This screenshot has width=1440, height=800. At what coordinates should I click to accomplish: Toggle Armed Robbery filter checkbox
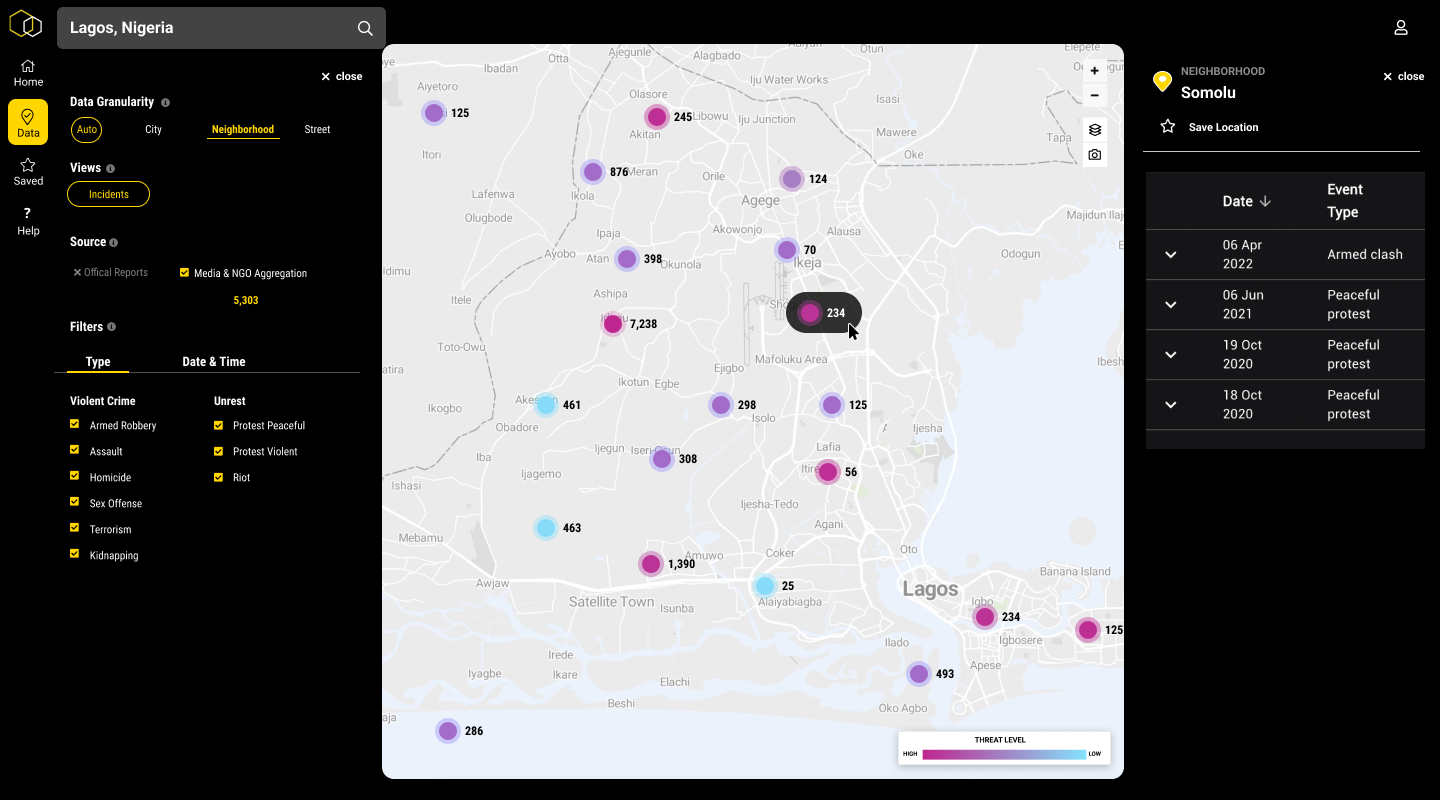click(75, 424)
